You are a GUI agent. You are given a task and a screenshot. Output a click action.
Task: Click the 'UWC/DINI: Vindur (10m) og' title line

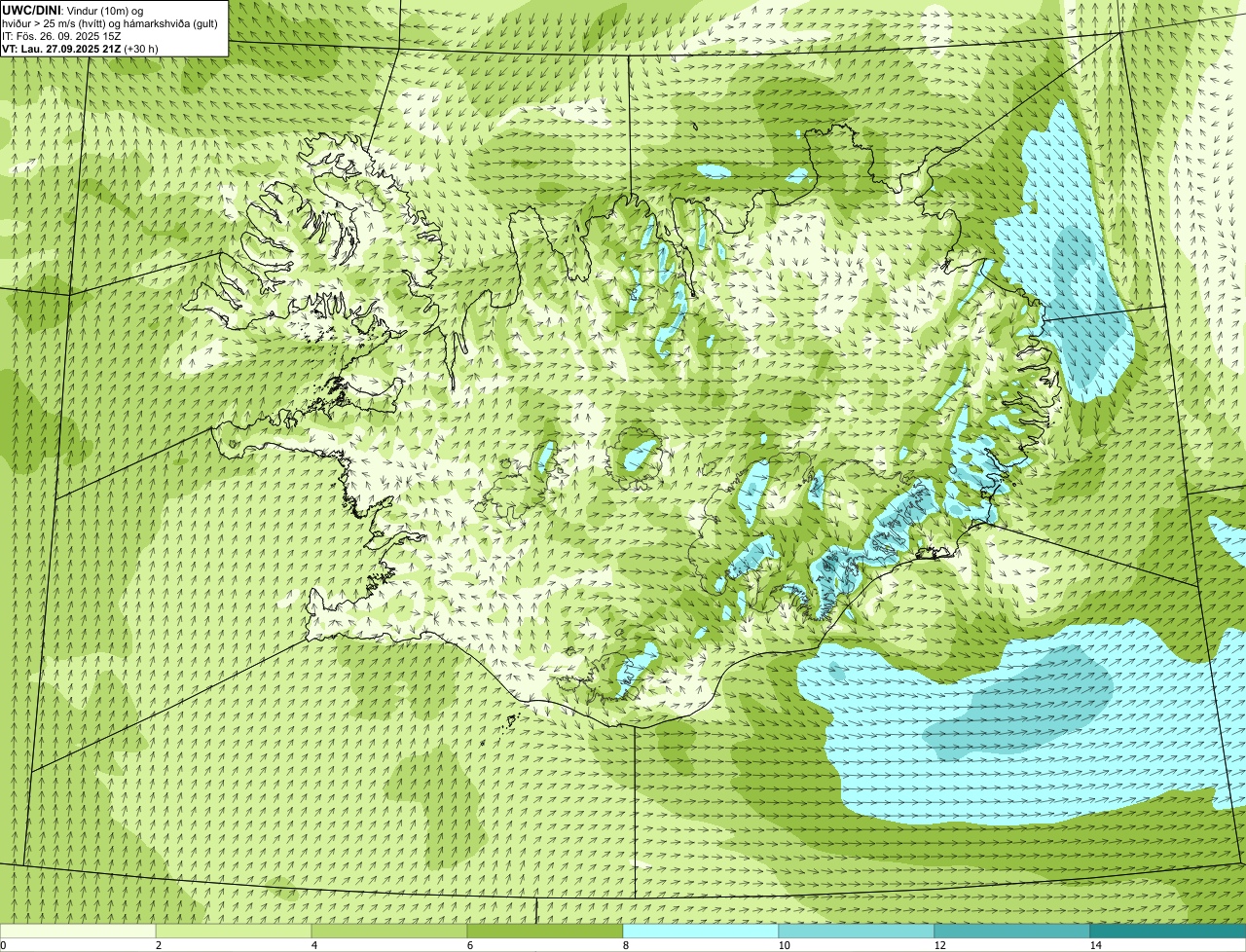point(73,10)
